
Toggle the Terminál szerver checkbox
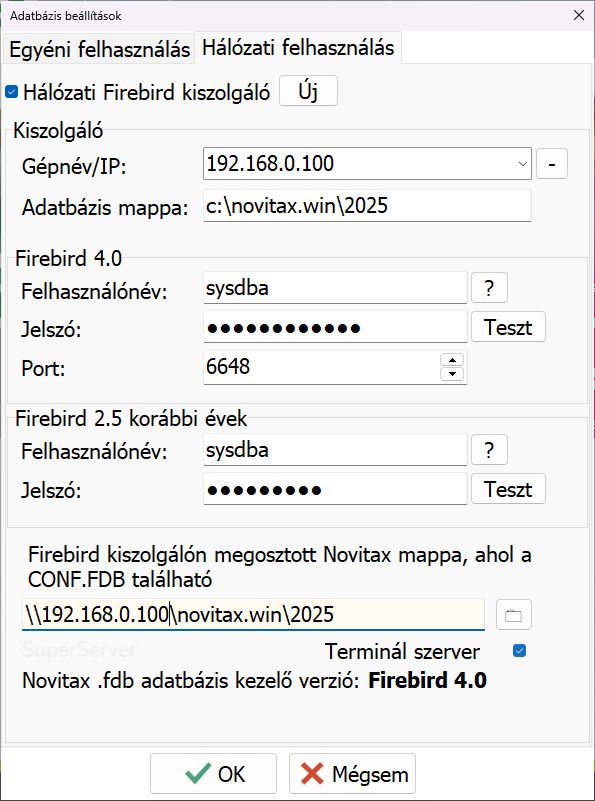pos(519,651)
